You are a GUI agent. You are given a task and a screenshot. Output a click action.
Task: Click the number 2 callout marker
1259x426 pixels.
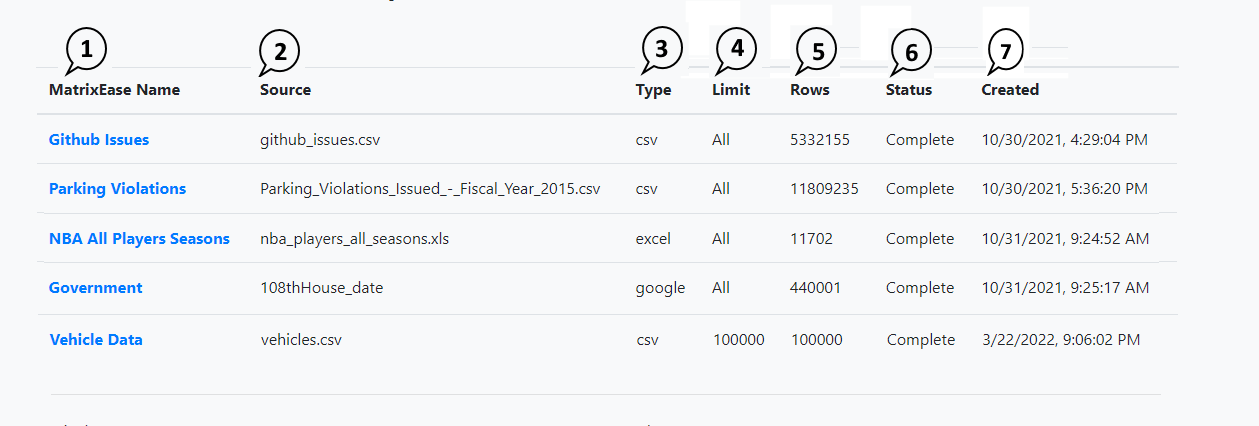pos(280,52)
